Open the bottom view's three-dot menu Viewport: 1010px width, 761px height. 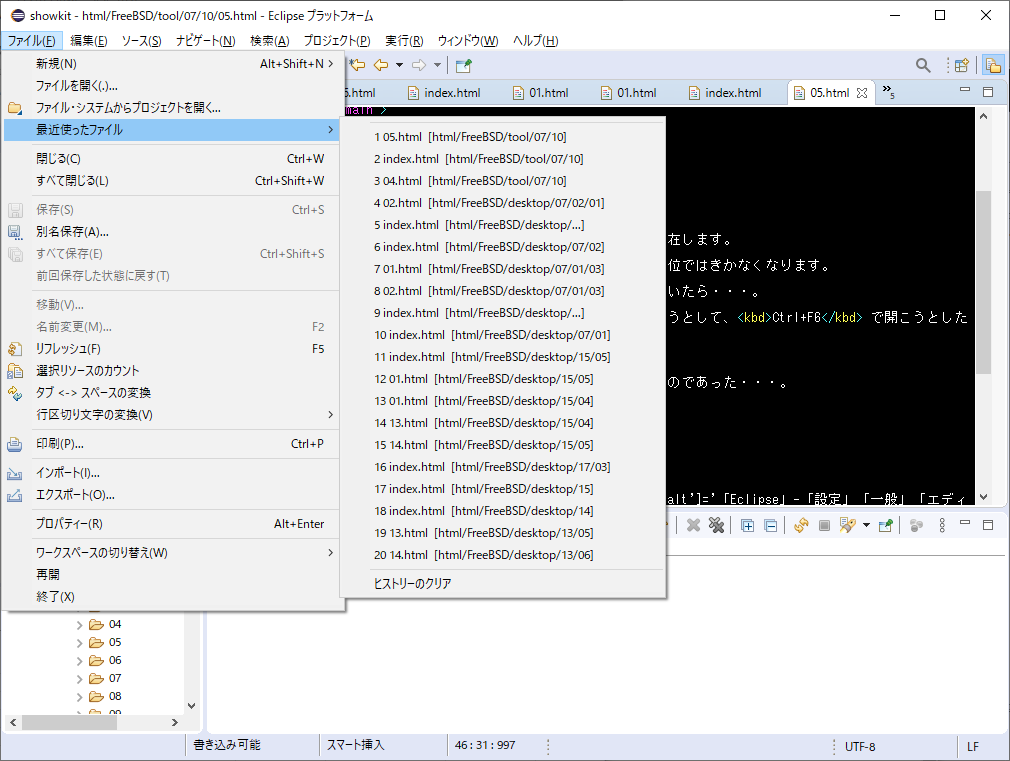(942, 525)
